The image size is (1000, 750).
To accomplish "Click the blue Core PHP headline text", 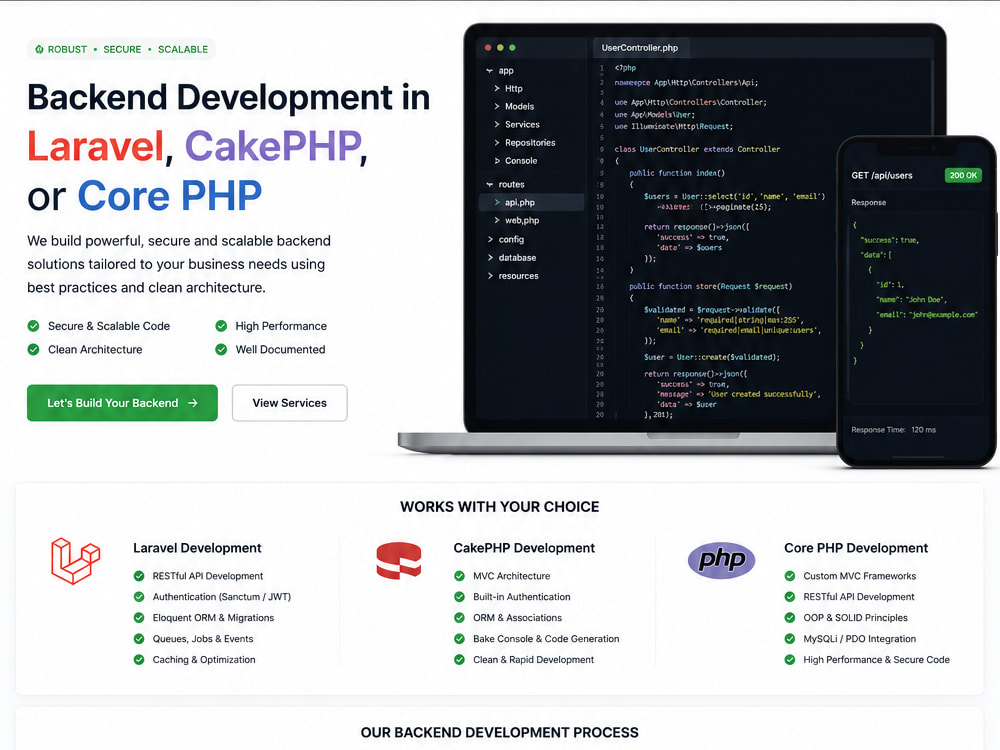I will coord(170,195).
